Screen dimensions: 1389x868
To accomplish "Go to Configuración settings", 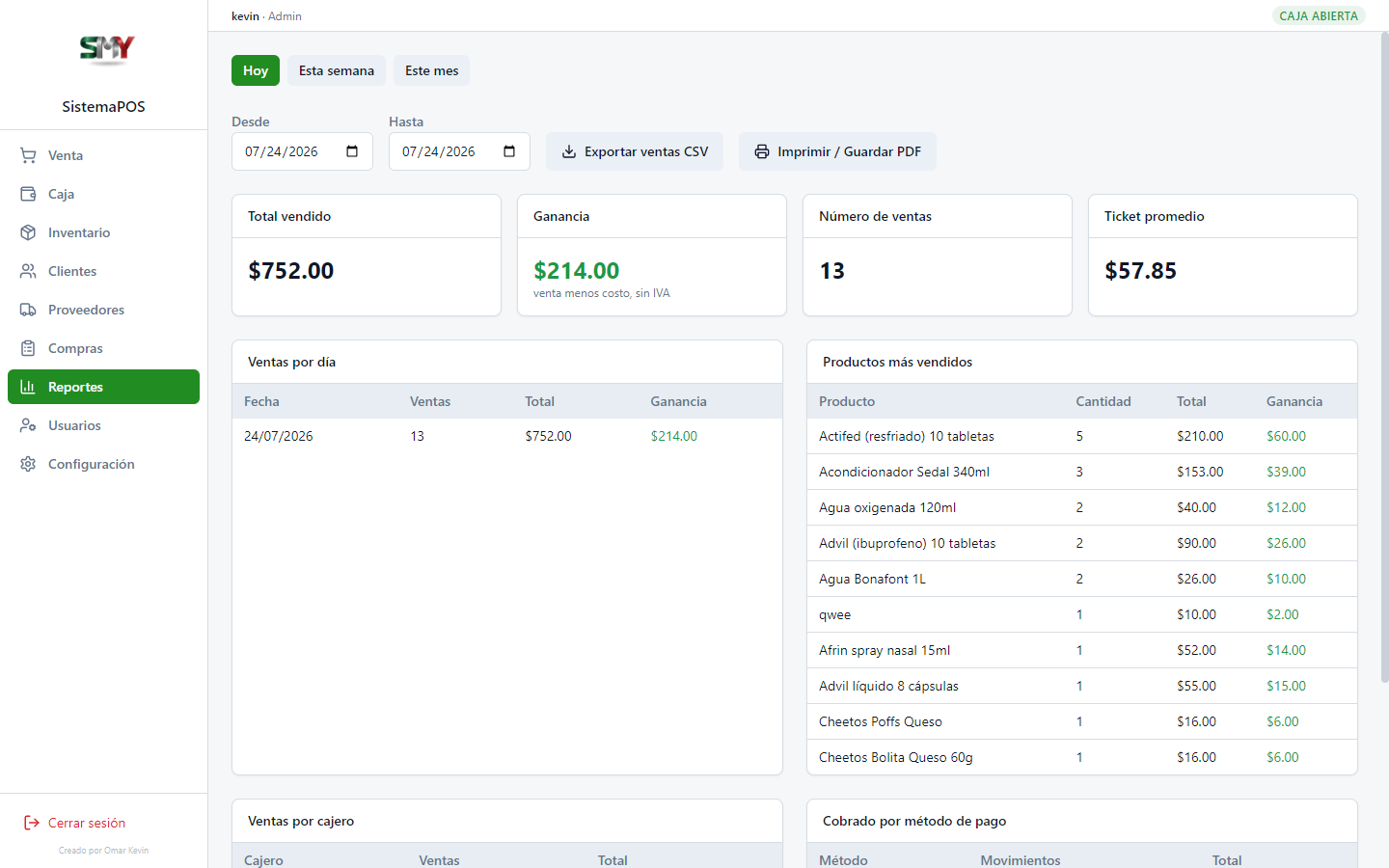I will pos(103,464).
